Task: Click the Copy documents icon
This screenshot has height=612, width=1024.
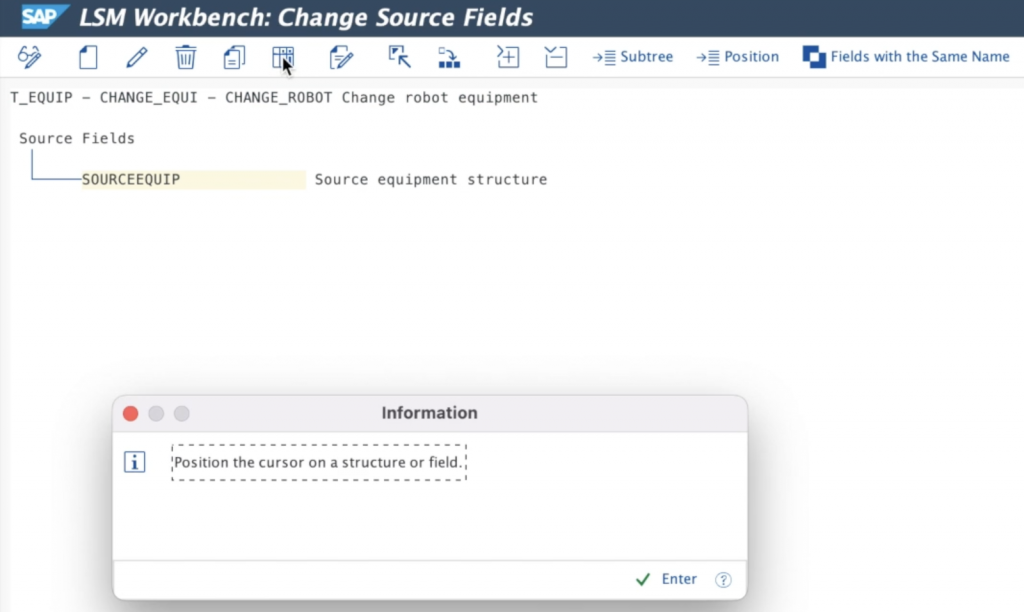Action: (x=234, y=57)
